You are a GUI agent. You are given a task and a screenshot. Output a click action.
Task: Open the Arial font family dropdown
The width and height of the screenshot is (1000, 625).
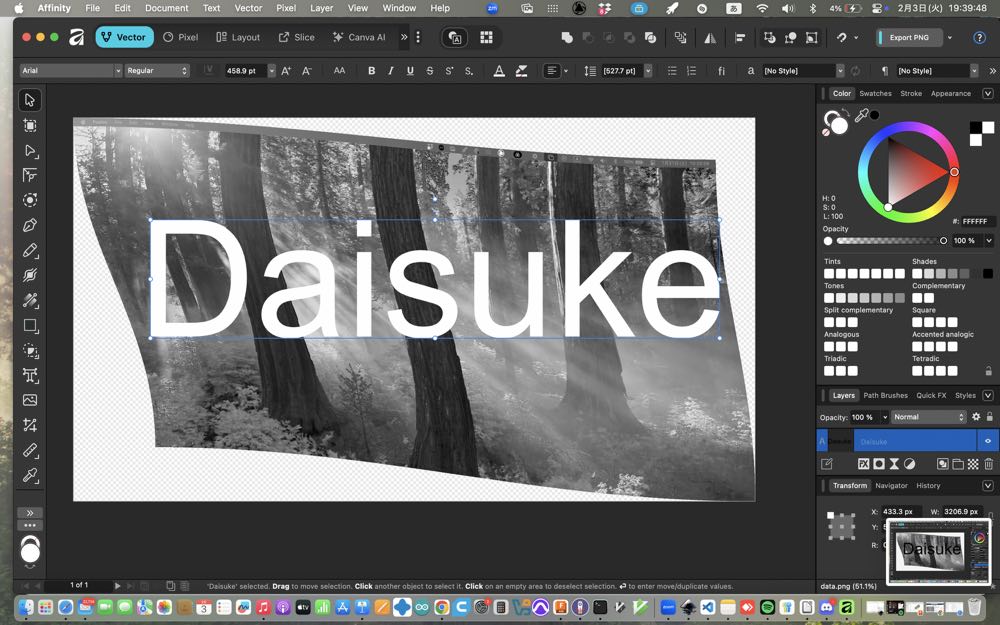(x=118, y=71)
